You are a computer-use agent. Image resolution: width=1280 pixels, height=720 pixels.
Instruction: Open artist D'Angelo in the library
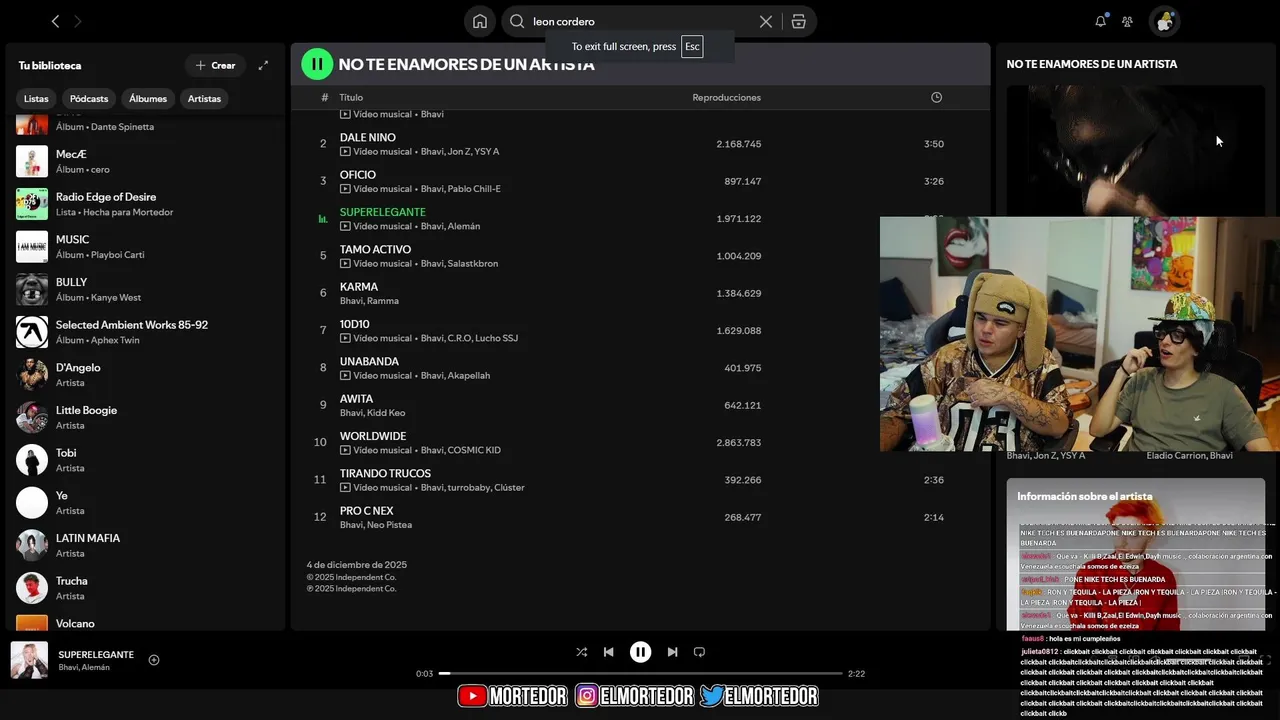coord(145,375)
